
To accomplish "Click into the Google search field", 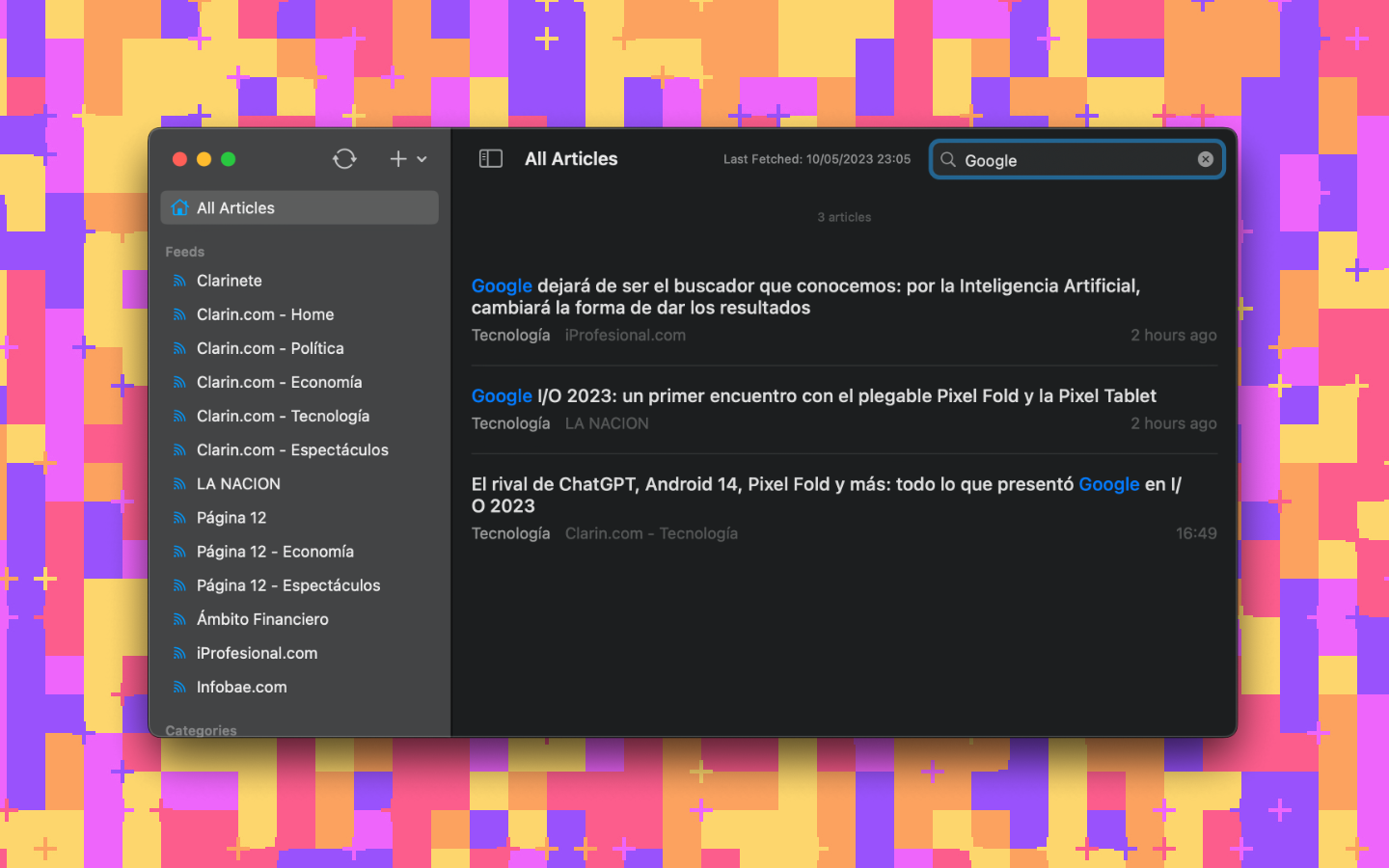I will pyautogui.click(x=1077, y=160).
